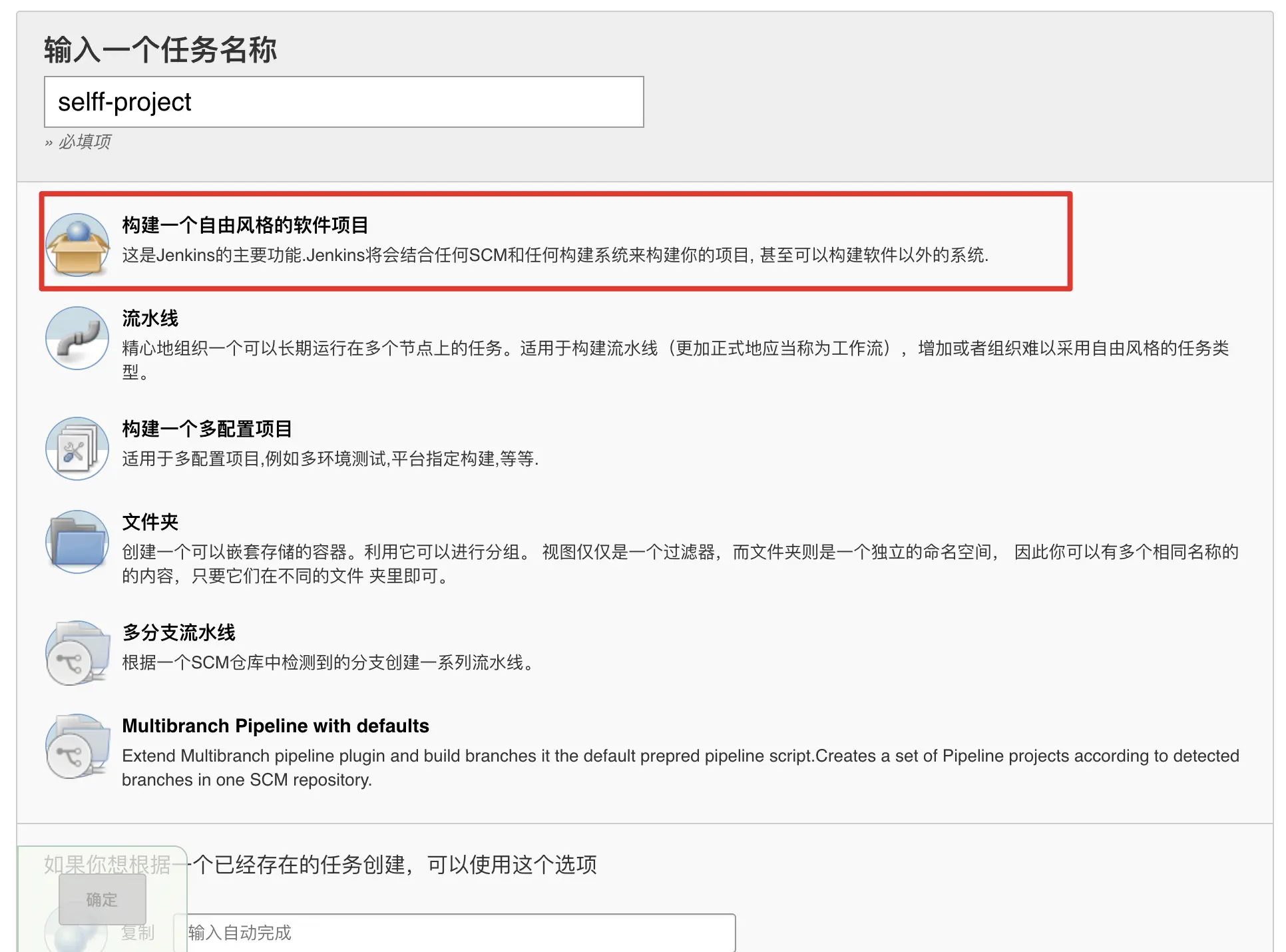Click the blue Folder icon
The image size is (1286, 952).
pos(77,541)
